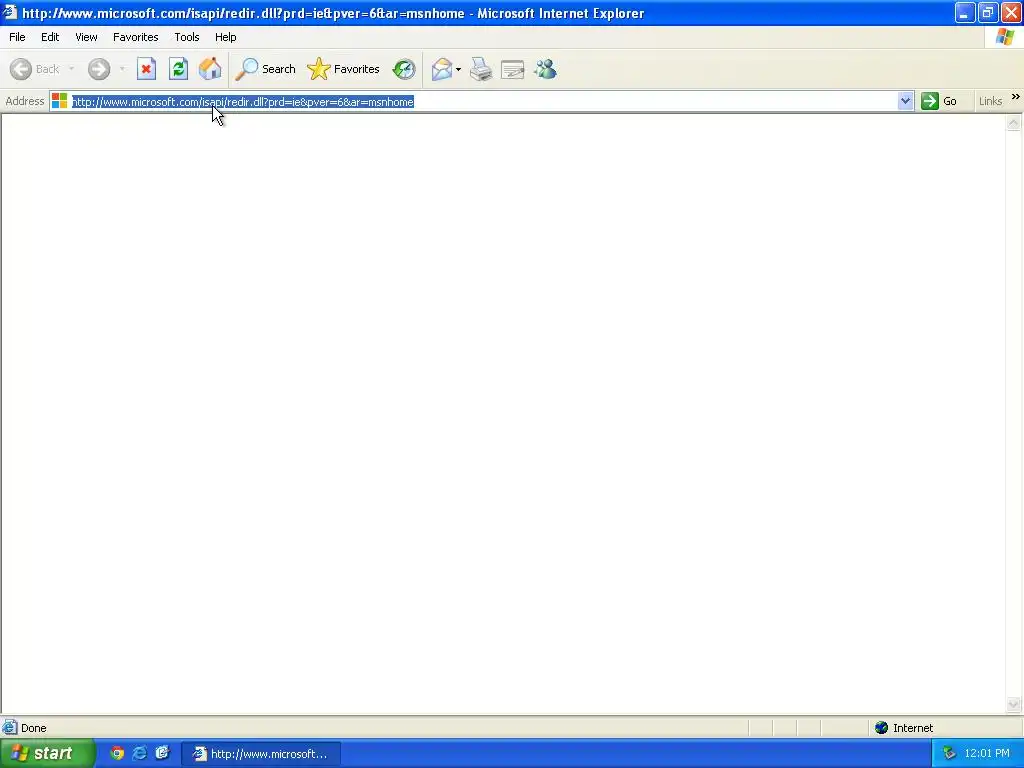Launch Internet Explorer from the Quick Launch bar

140,754
